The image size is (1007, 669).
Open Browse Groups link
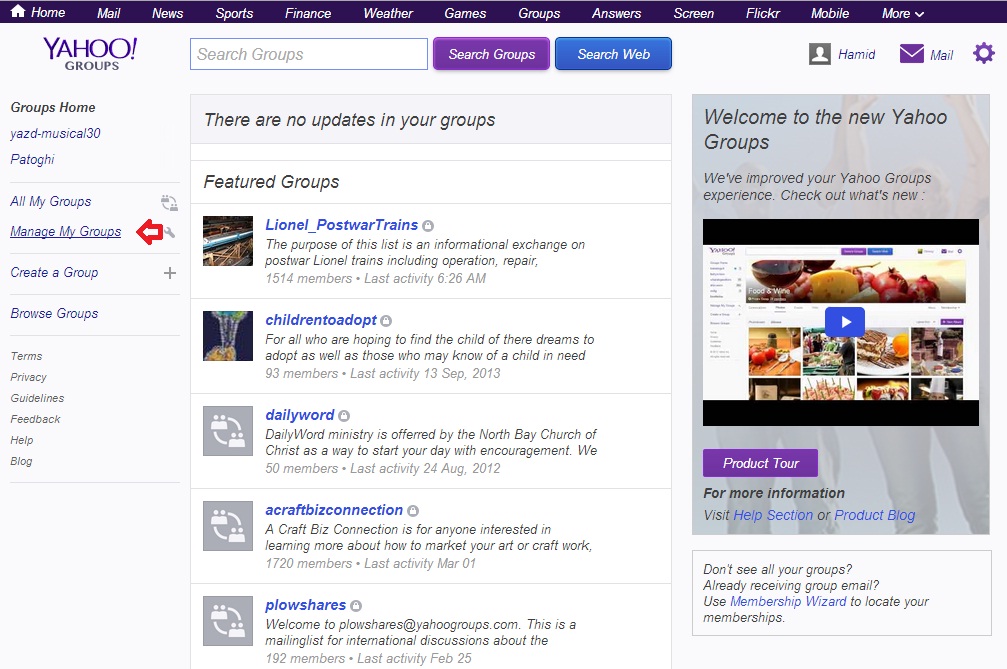click(54, 313)
